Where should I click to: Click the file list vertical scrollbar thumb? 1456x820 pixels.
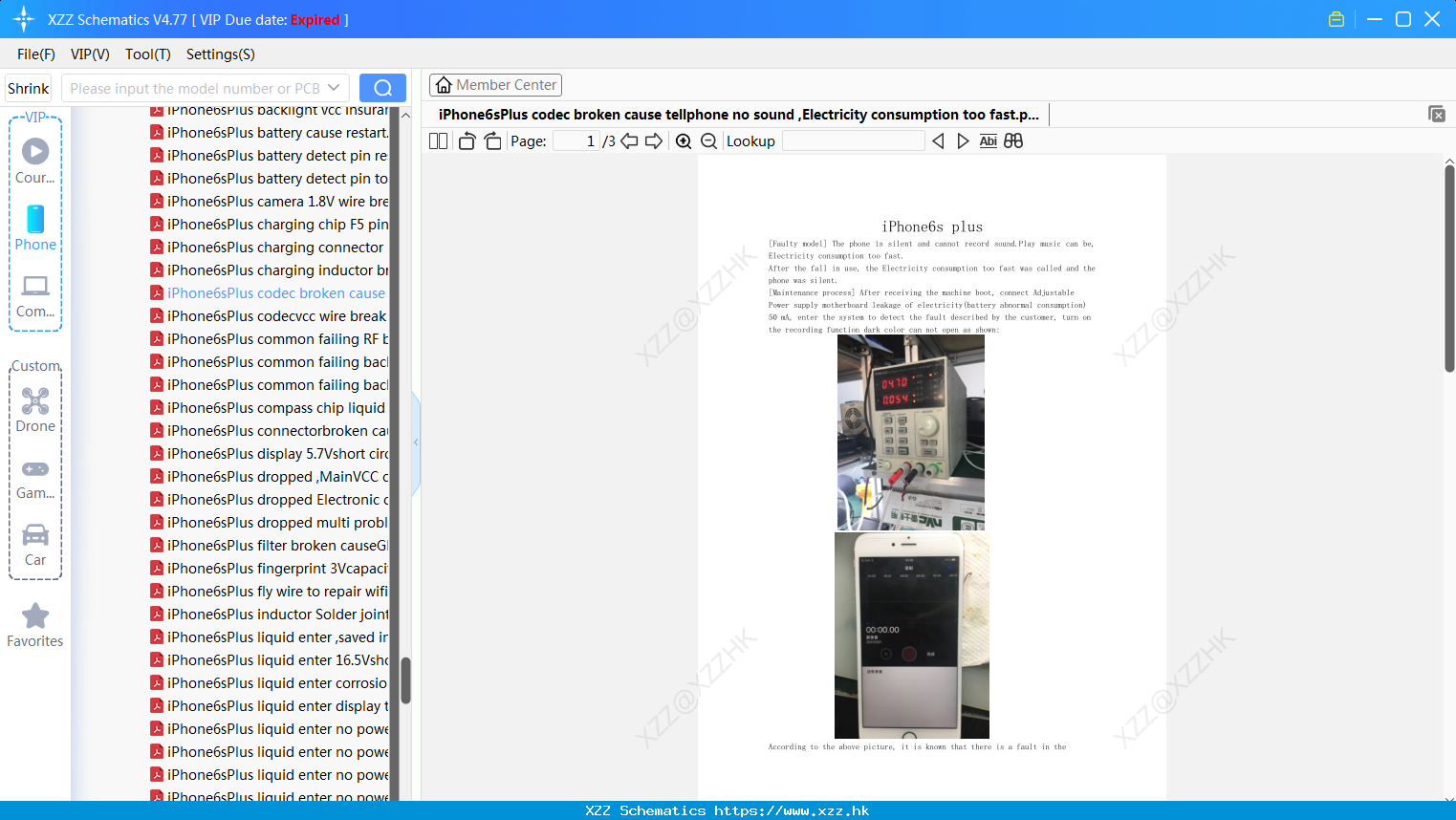pos(405,680)
